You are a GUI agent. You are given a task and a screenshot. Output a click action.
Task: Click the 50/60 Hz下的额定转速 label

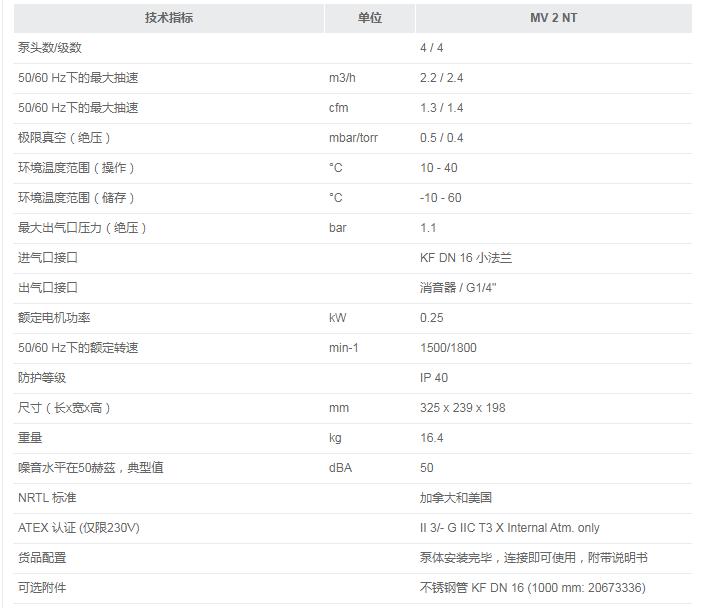point(78,347)
